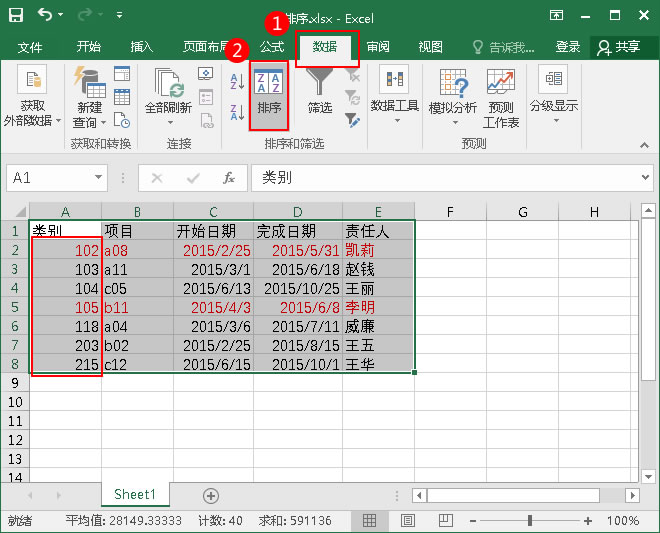The width and height of the screenshot is (660, 533).
Task: Click cell containing c05
Action: pos(137,288)
